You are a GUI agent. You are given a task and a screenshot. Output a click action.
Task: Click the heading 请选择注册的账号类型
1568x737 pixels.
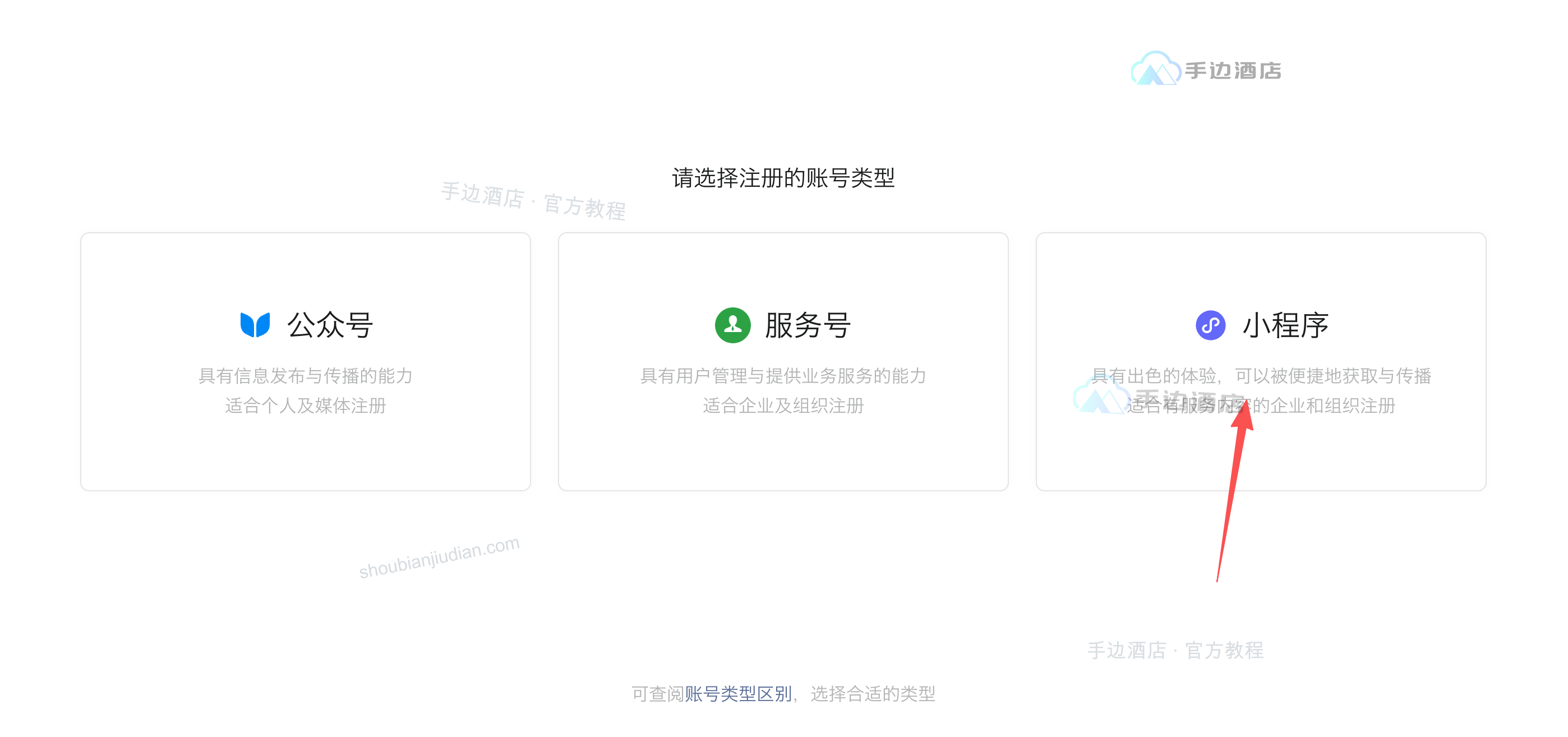pyautogui.click(x=783, y=178)
